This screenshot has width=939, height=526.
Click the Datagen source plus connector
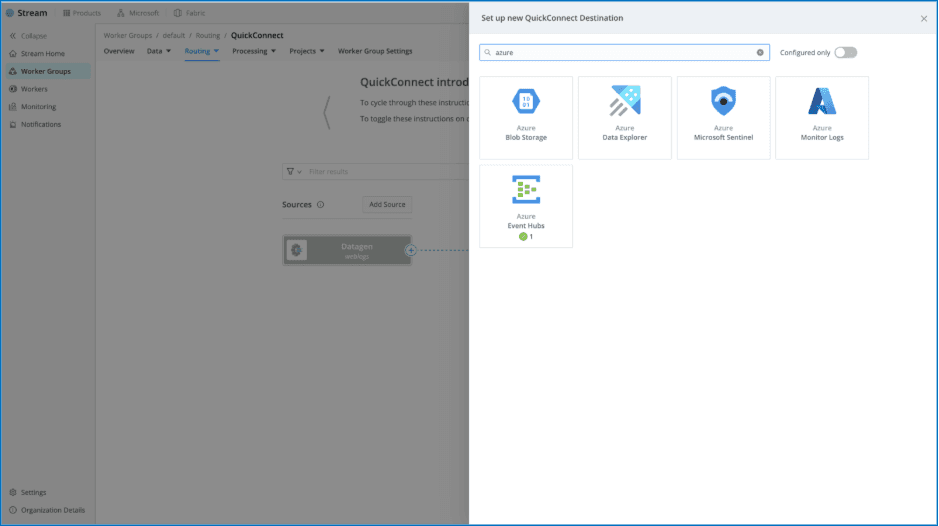(410, 251)
